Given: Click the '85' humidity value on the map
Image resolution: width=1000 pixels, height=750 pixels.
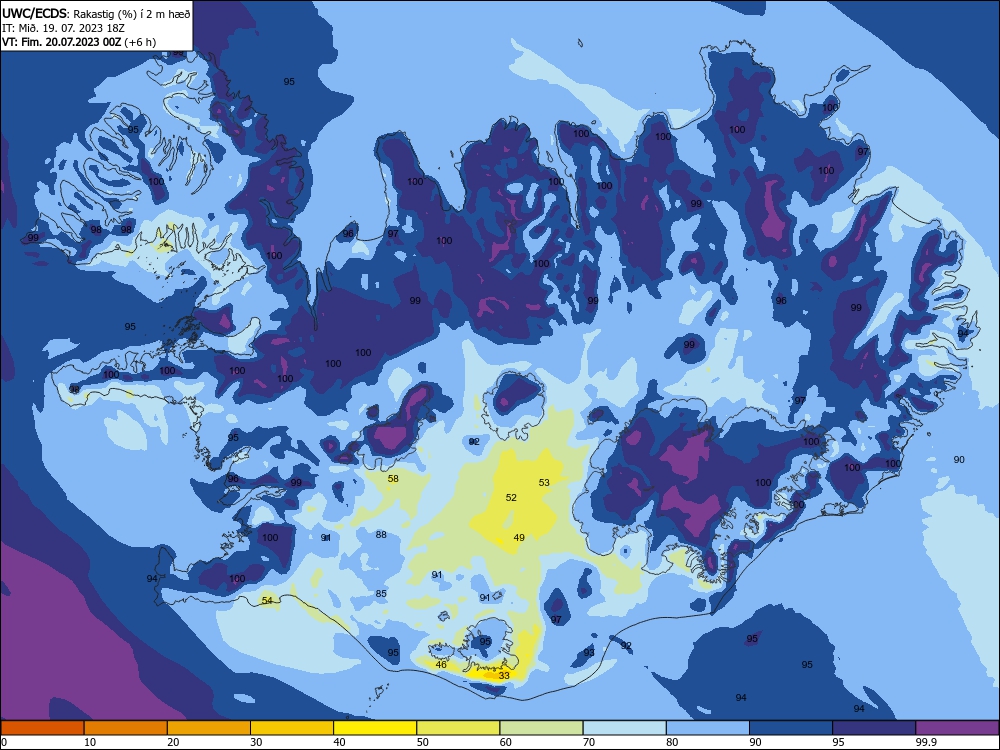Looking at the screenshot, I should 381,594.
